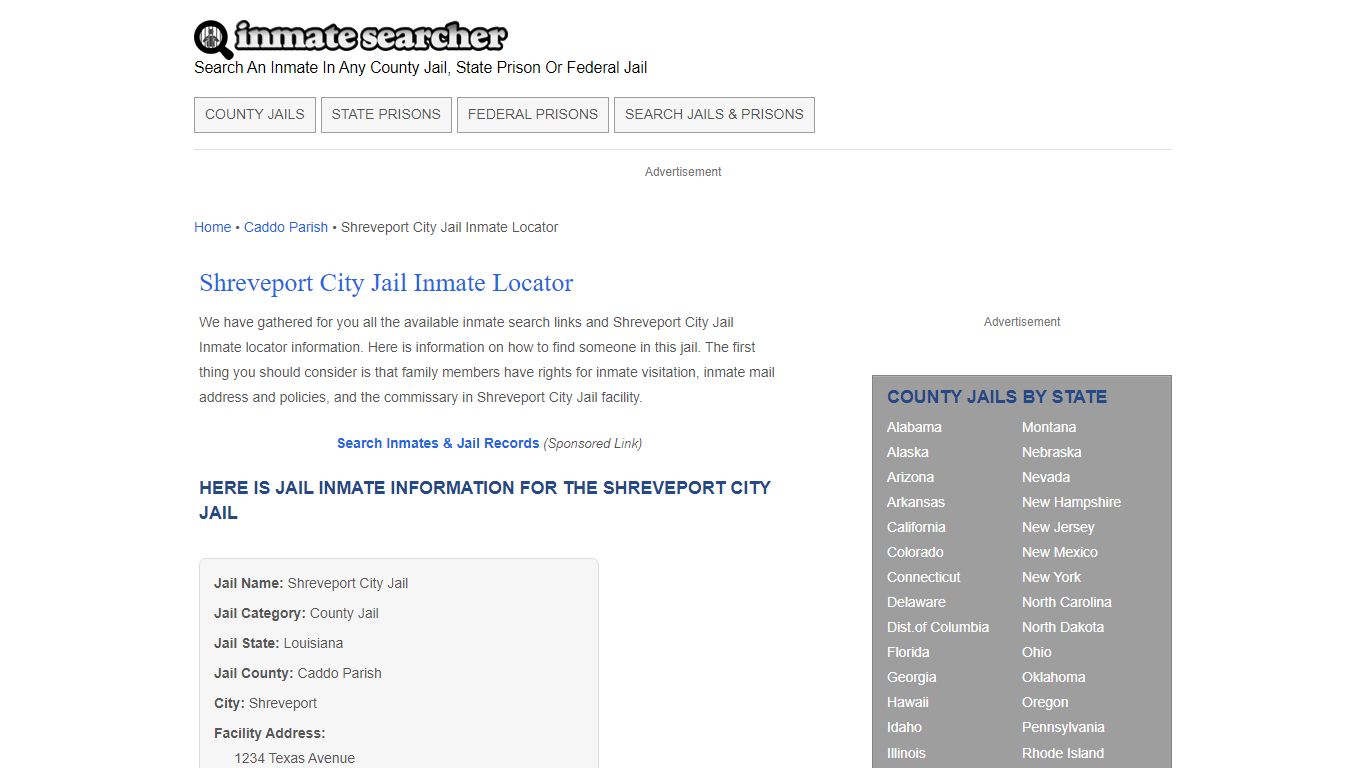This screenshot has width=1366, height=768.
Task: Go to Home breadcrumb link
Action: tap(213, 227)
